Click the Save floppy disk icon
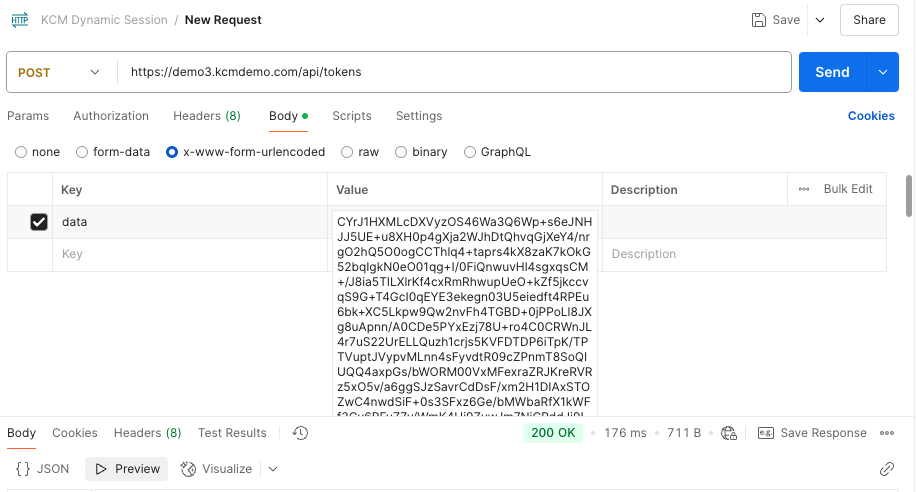This screenshot has height=492, width=918. click(x=759, y=20)
